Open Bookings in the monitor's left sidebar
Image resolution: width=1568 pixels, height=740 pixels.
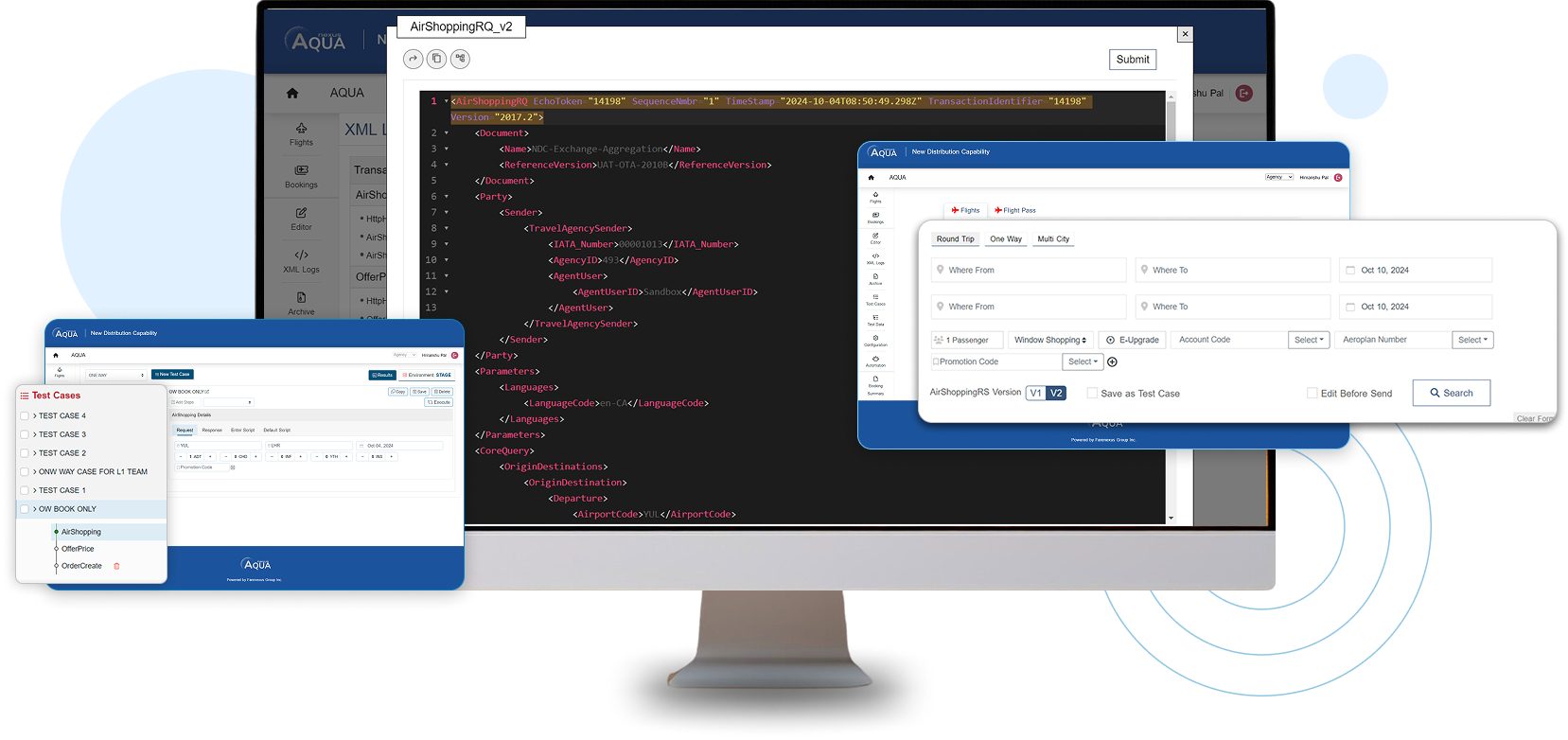(x=301, y=177)
